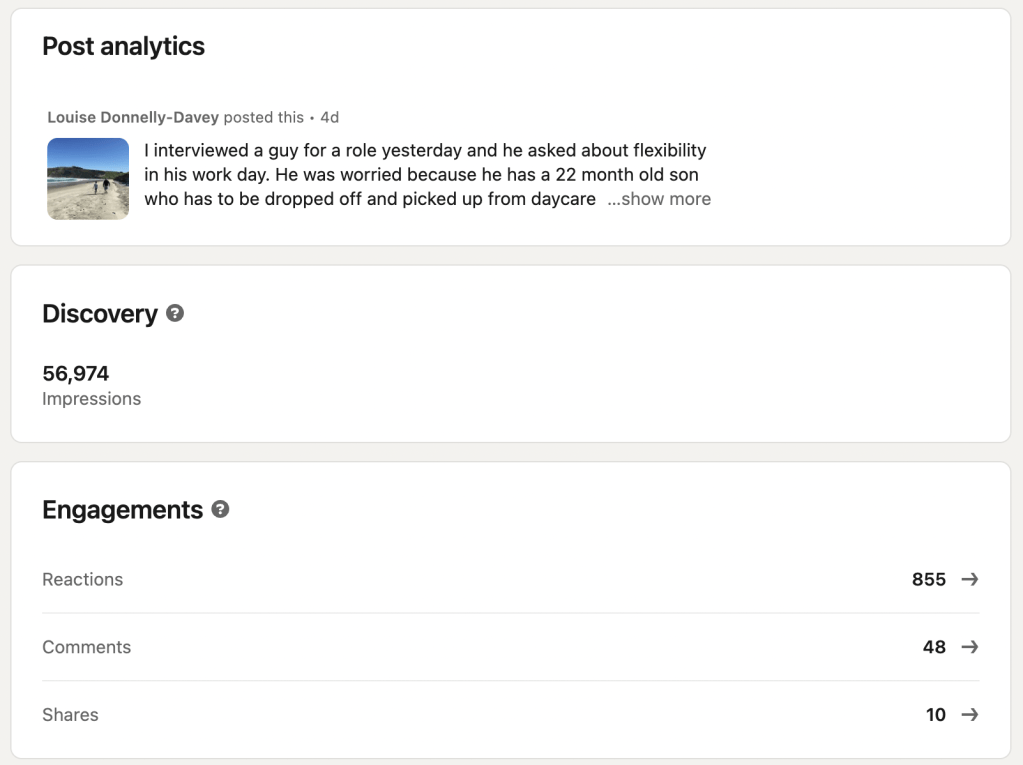
Task: Click the Shares row label
Action: click(70, 715)
